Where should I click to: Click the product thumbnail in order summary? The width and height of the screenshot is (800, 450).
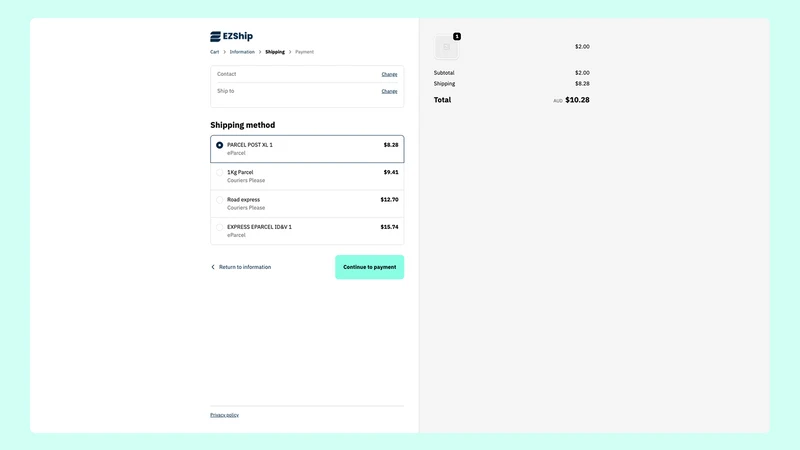(x=446, y=47)
